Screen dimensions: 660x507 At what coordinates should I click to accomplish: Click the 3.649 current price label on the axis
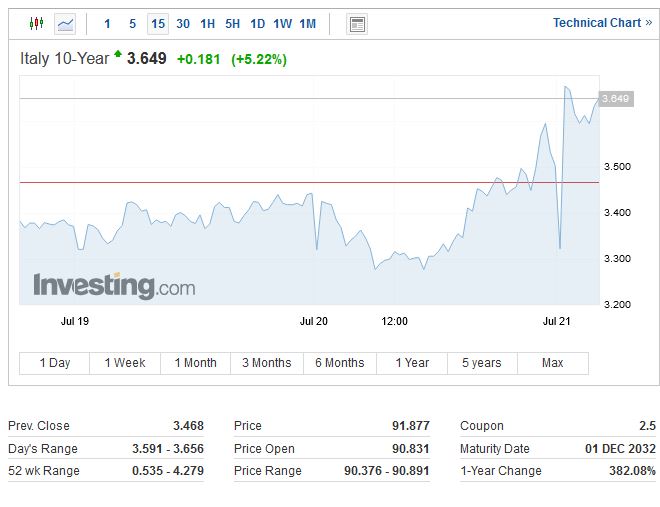(615, 98)
